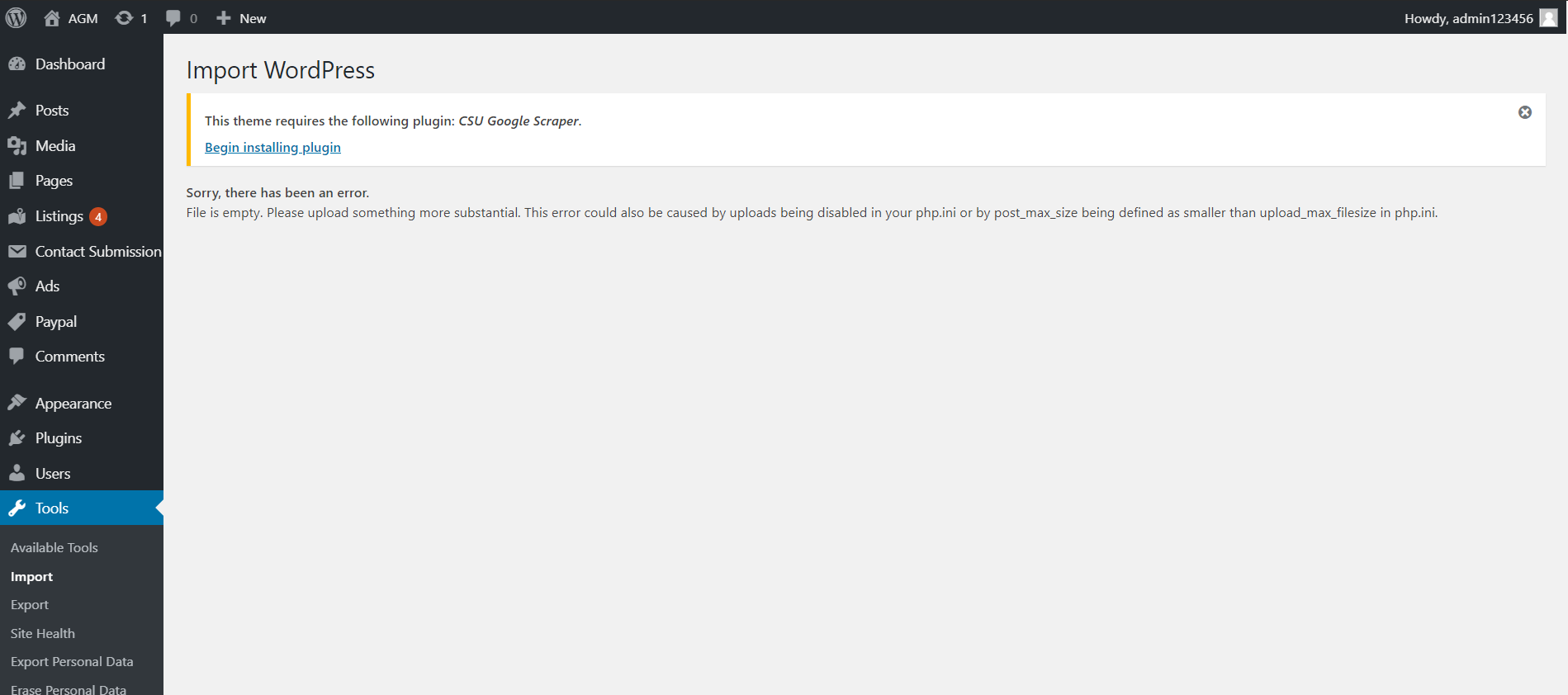Click the Begin installing plugin link
The width and height of the screenshot is (1568, 695).
click(272, 147)
